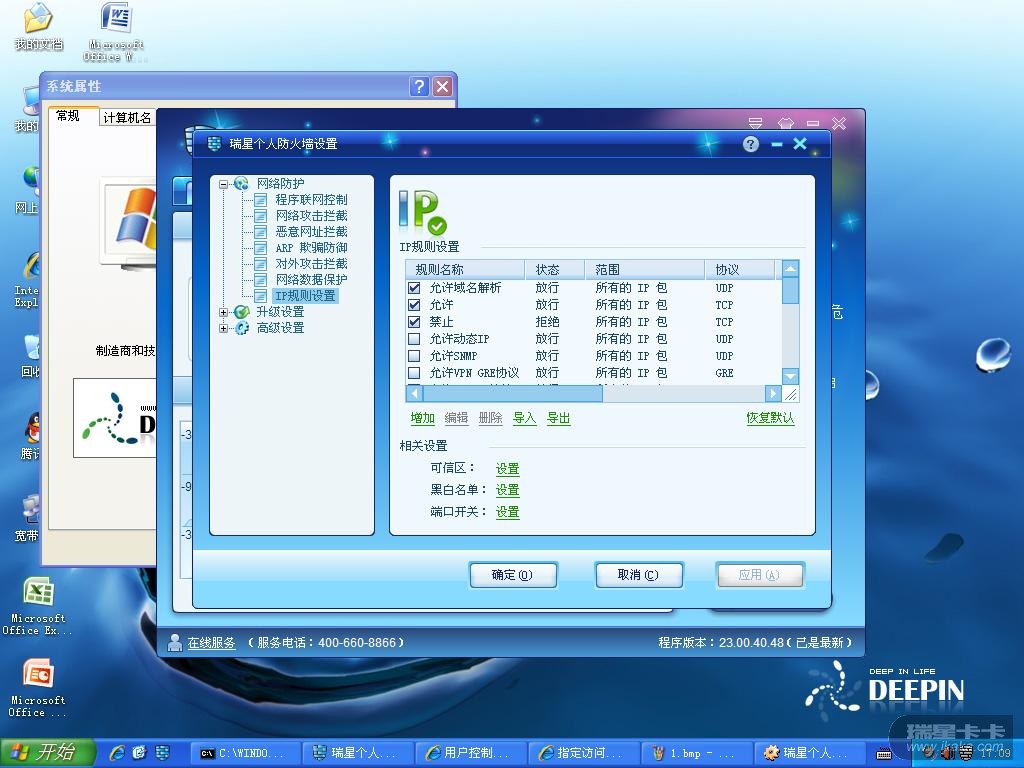Screen dimensions: 1024x768
Task: Click the 导入 link
Action: coord(524,418)
